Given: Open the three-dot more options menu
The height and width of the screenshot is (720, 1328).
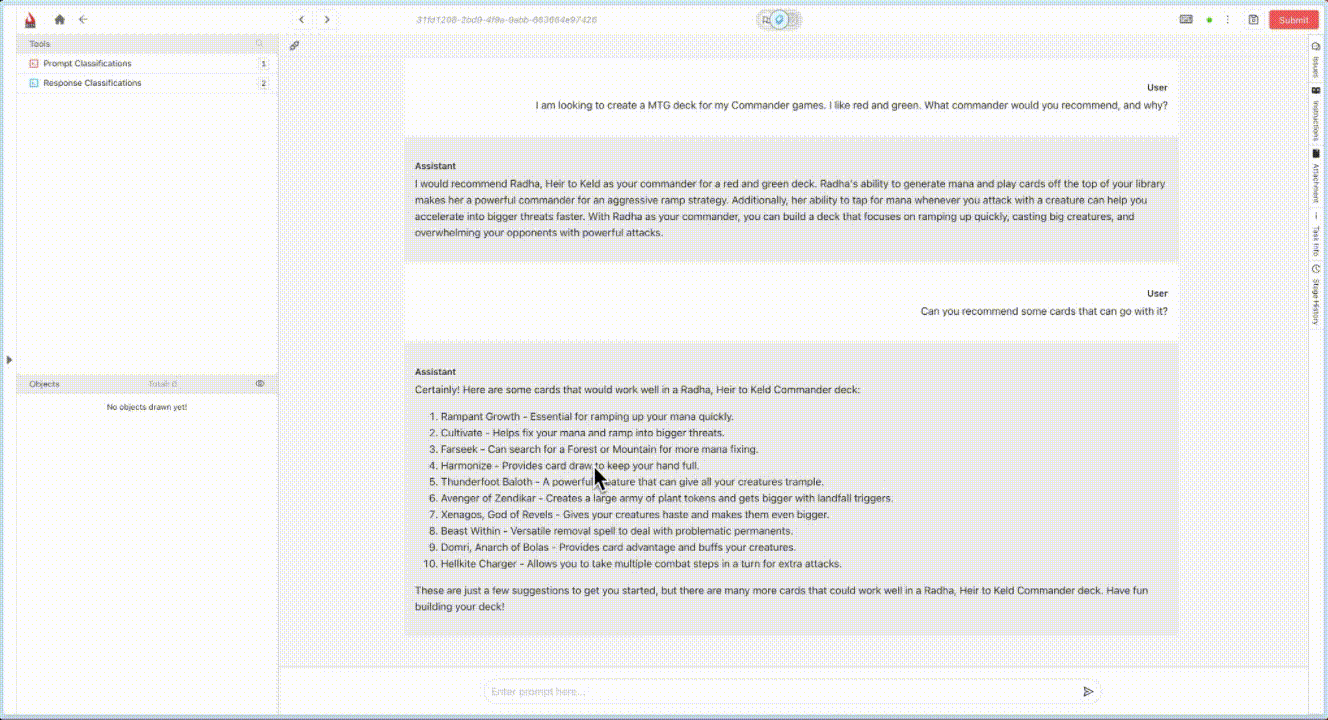Looking at the screenshot, I should point(1228,20).
